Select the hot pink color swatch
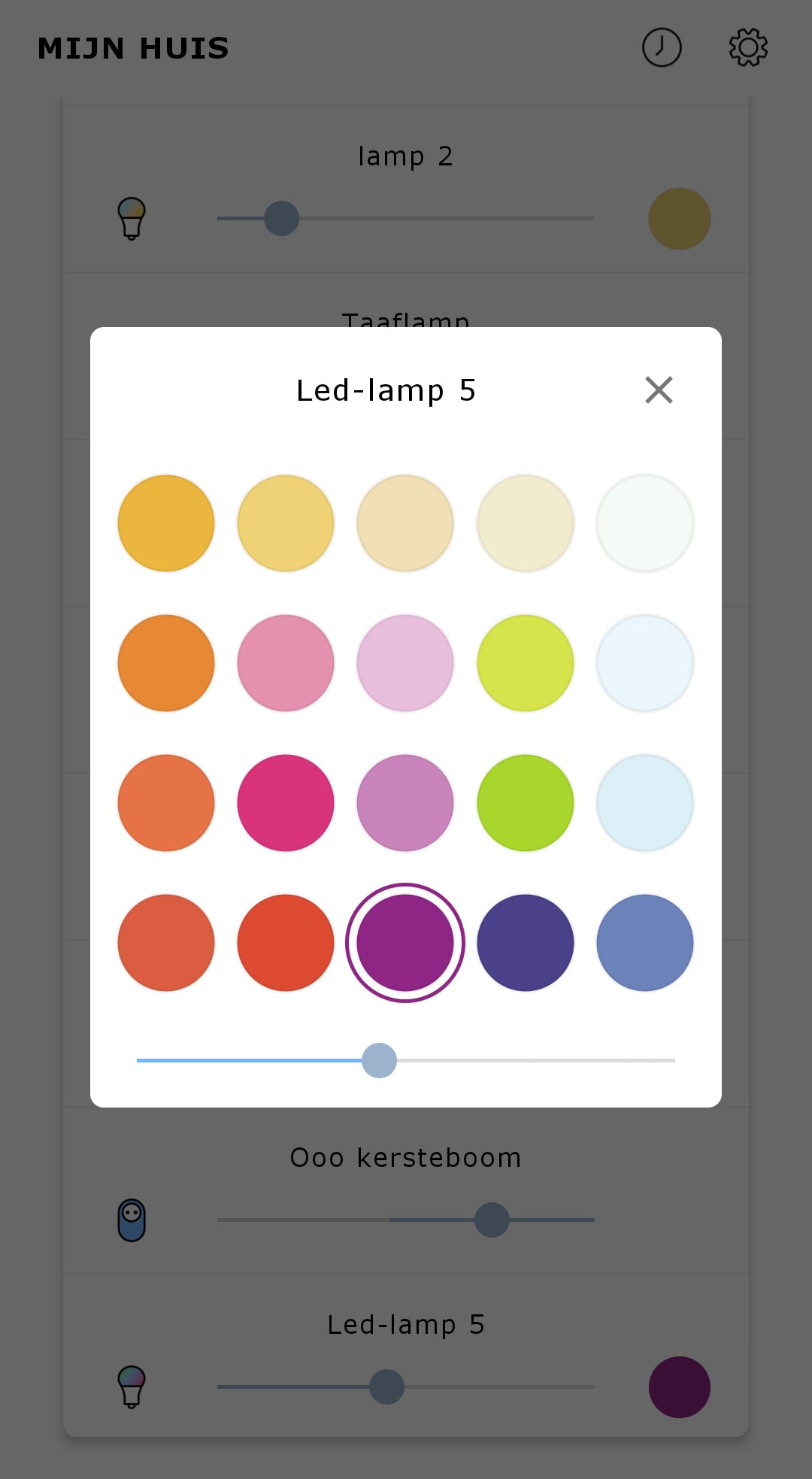 (285, 803)
